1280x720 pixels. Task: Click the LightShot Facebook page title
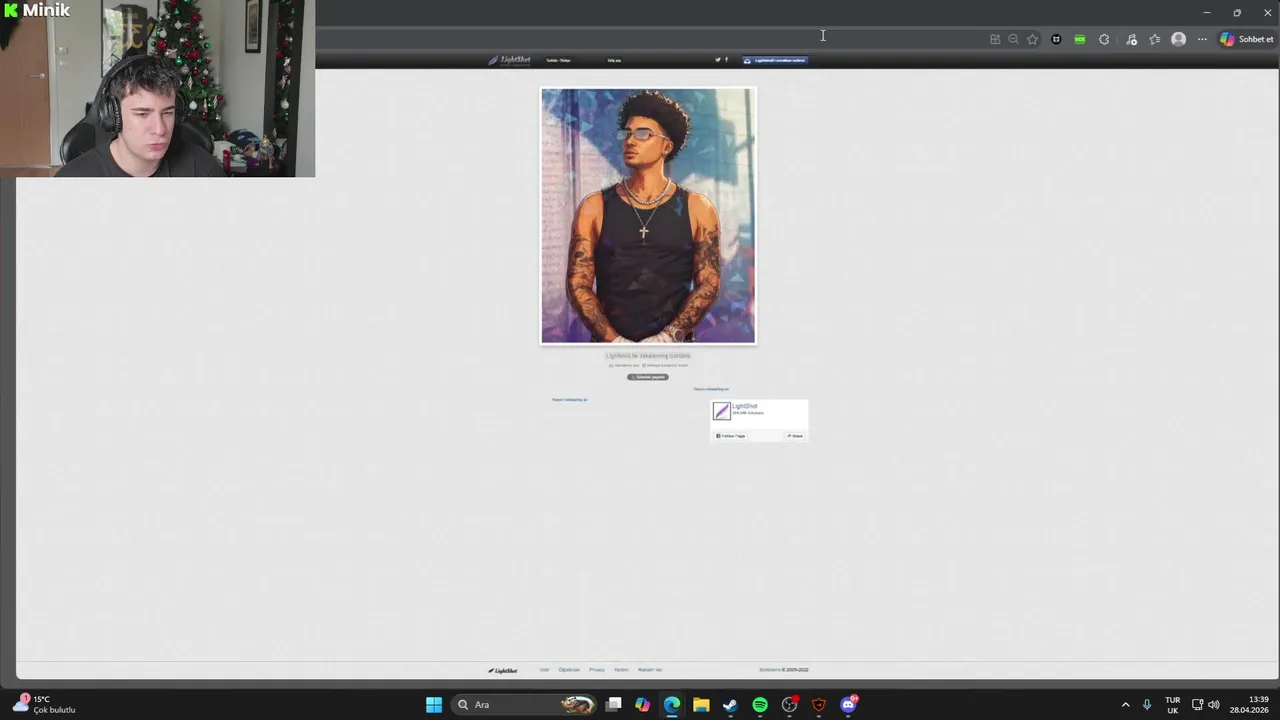pyautogui.click(x=744, y=406)
